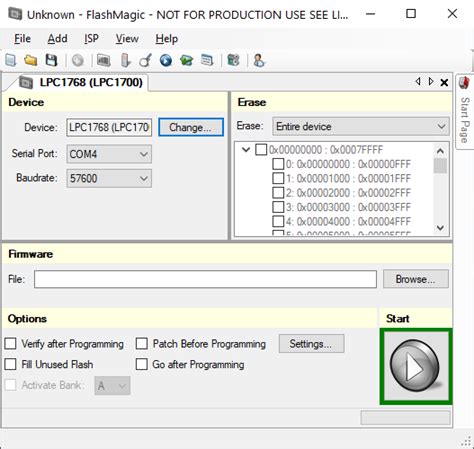
Task: Click the progress bar at the bottom
Action: pos(405,417)
